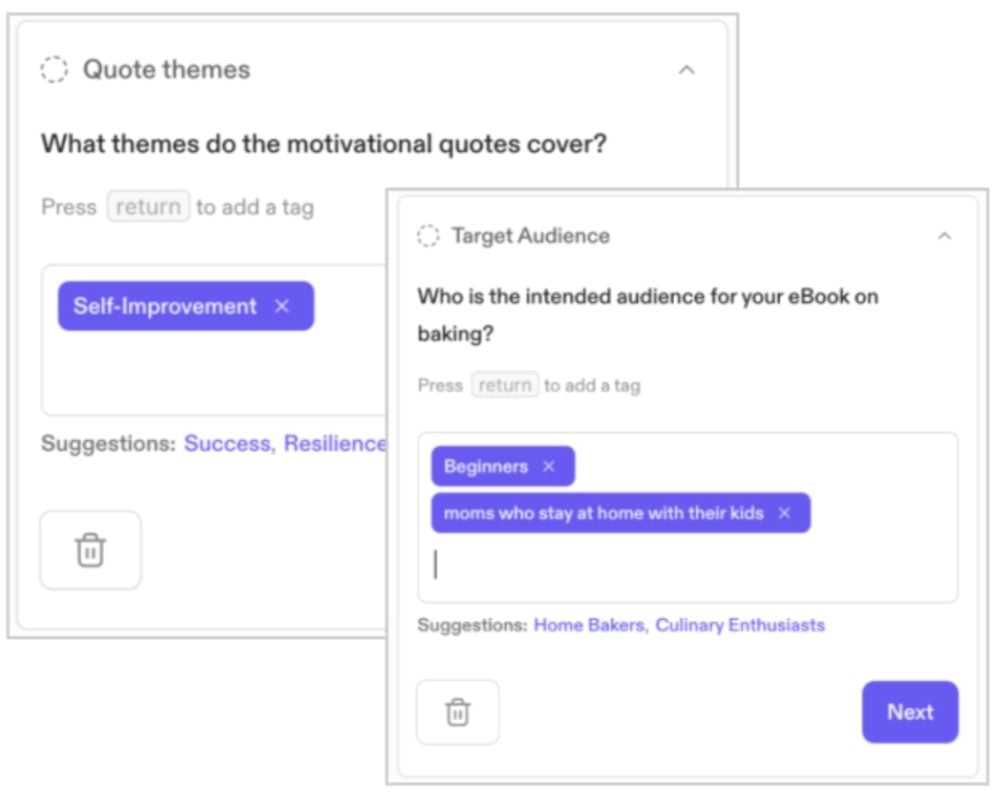This screenshot has height=792, width=1000.
Task: Click the trash icon under Quote themes
Action: coord(90,549)
